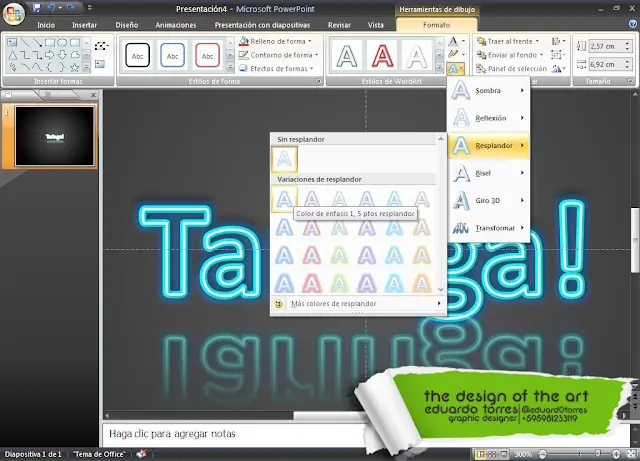Open the Animaciones ribbon tab

click(176, 24)
